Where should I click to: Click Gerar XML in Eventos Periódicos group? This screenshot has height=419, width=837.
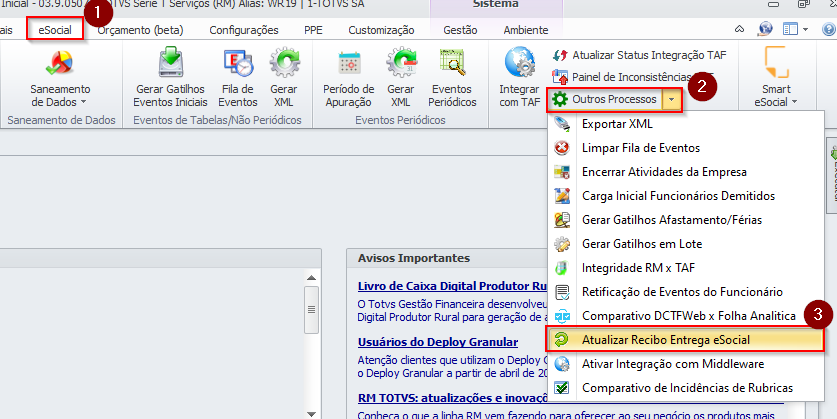[x=400, y=77]
